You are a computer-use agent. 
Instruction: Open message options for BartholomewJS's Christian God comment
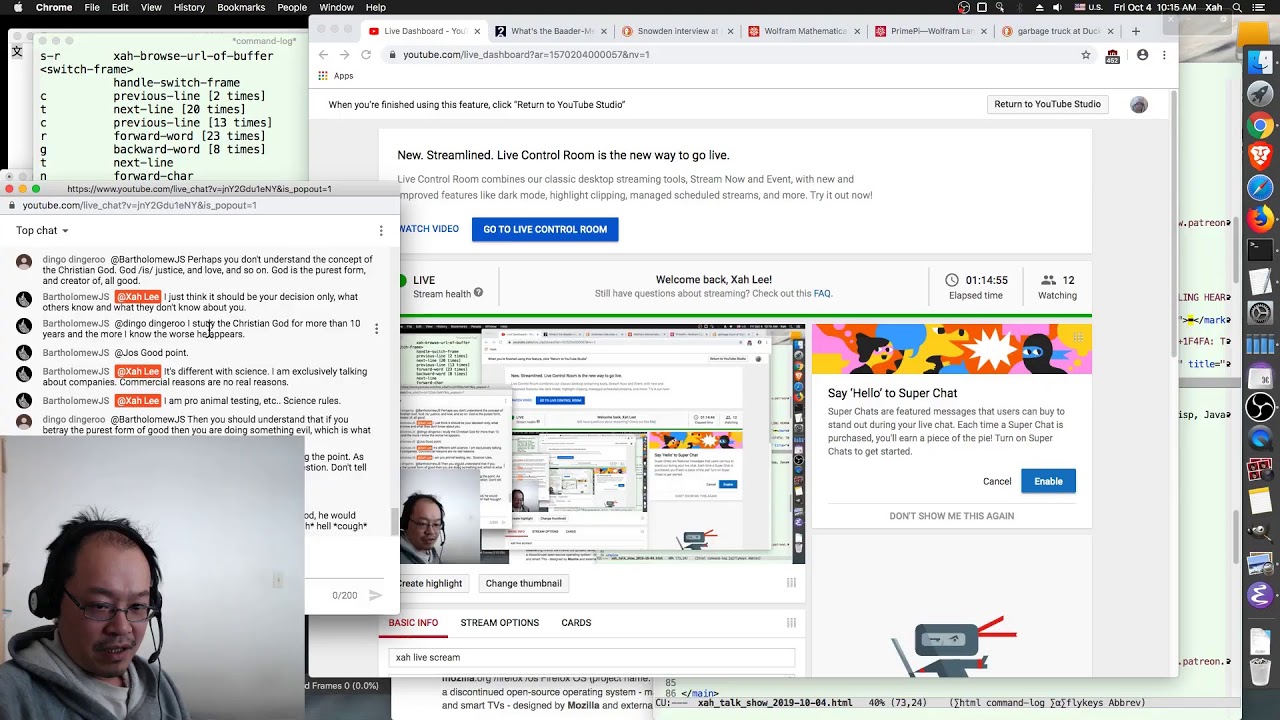pos(376,328)
